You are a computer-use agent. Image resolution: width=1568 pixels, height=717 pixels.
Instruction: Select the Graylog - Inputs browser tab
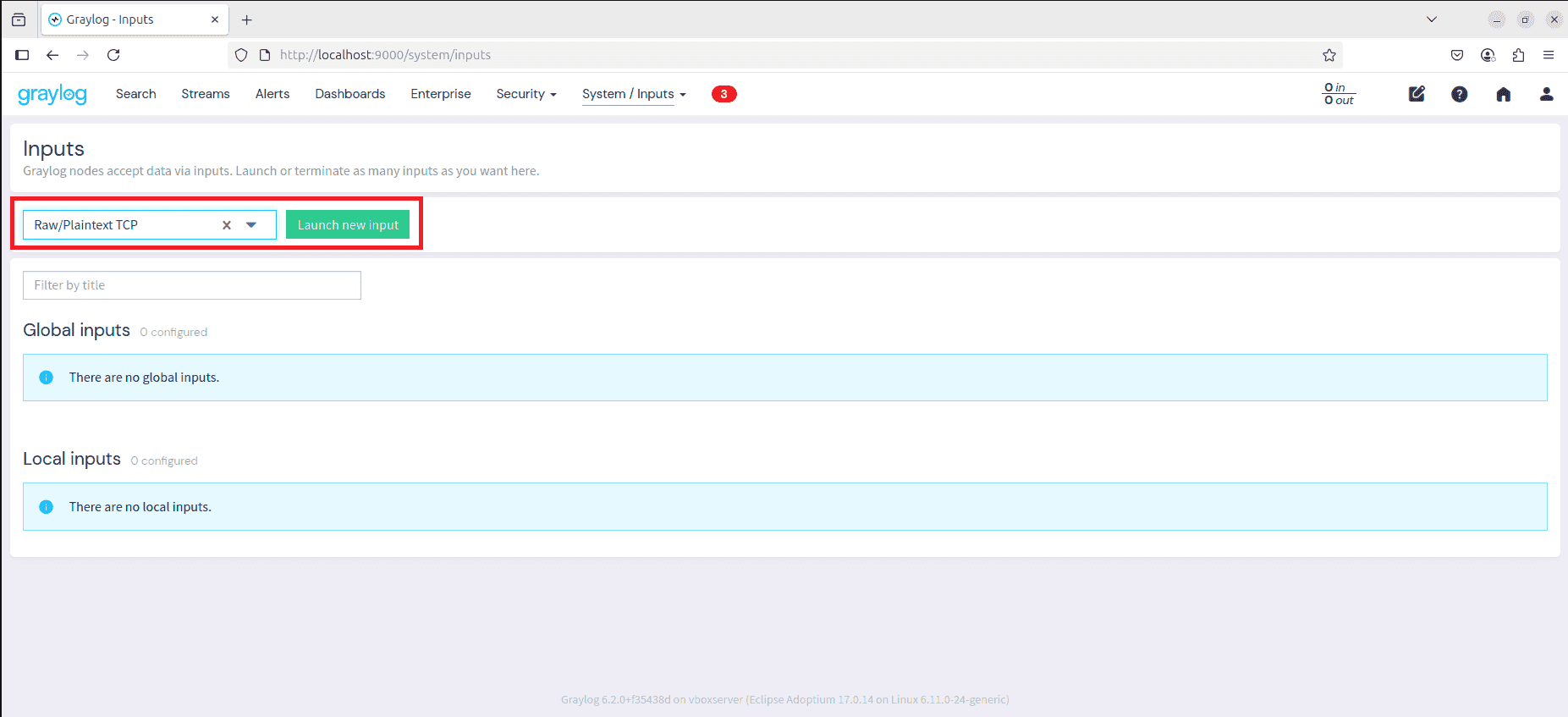tap(135, 19)
